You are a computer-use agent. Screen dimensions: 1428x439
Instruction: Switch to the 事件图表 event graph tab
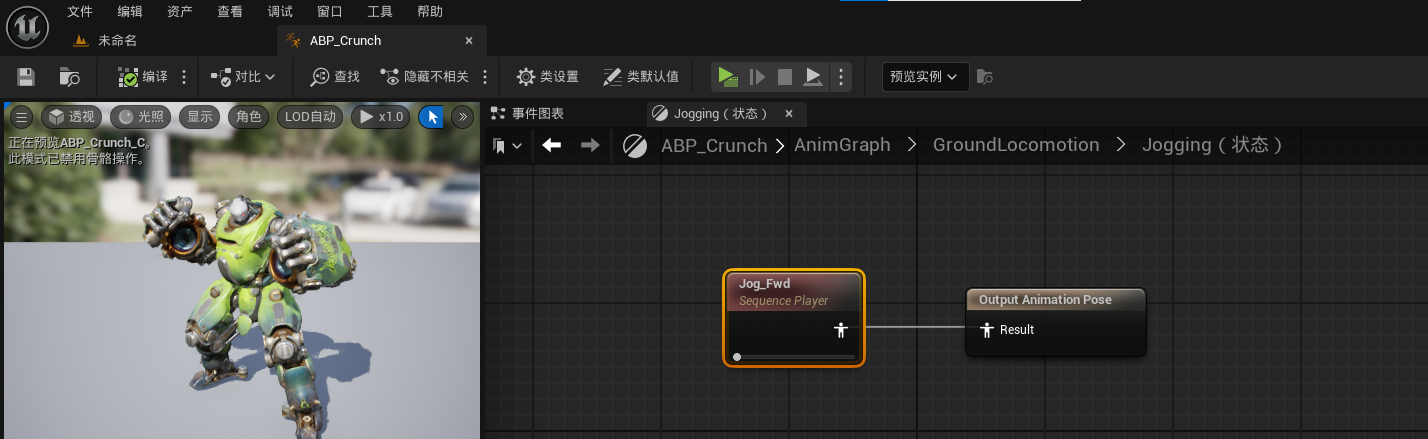528,114
